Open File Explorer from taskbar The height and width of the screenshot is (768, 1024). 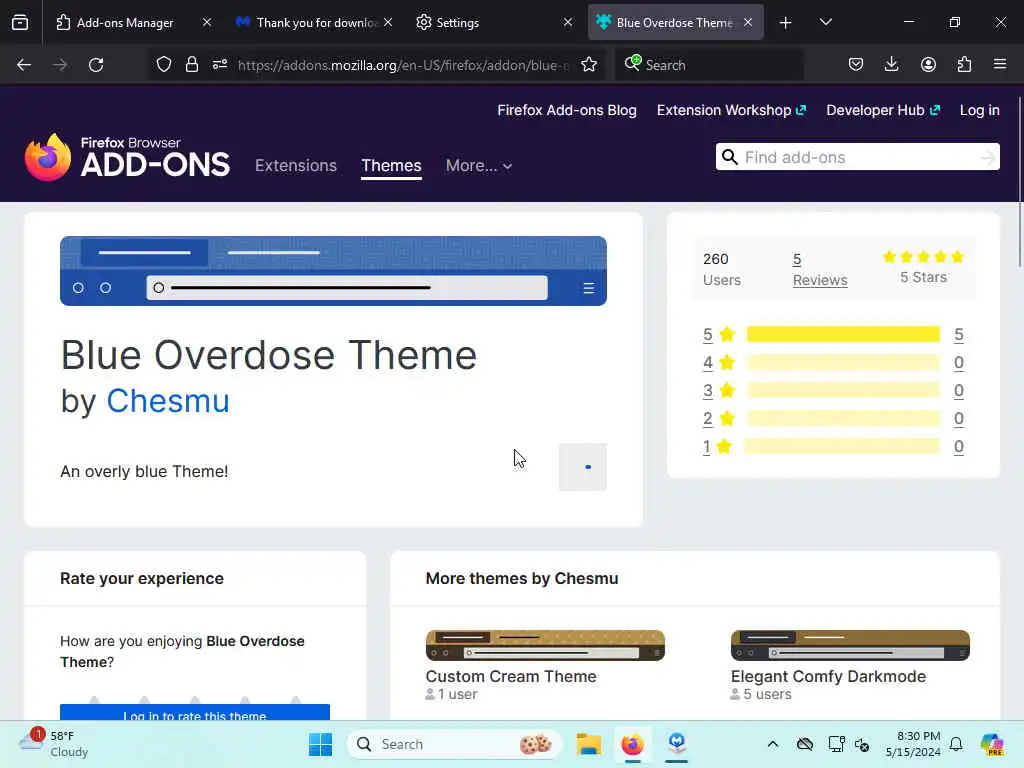(588, 744)
